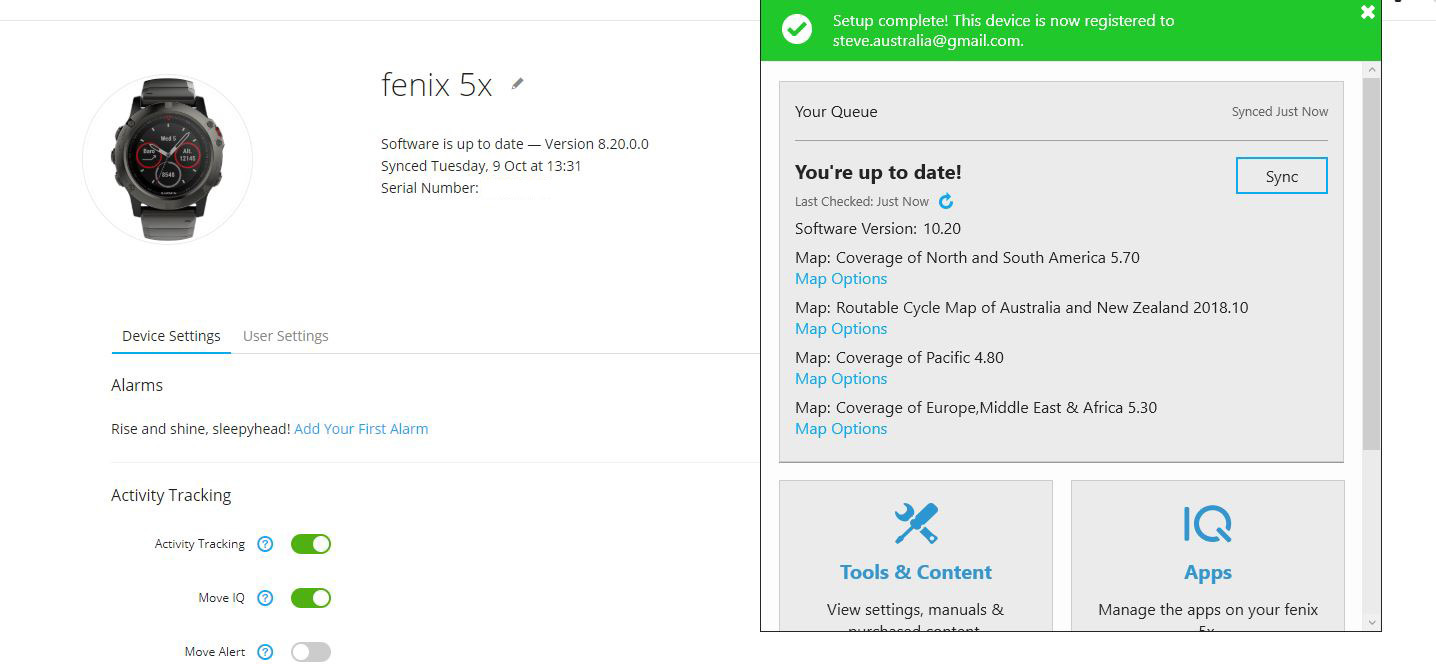Click the You're up to date! message

[x=878, y=173]
